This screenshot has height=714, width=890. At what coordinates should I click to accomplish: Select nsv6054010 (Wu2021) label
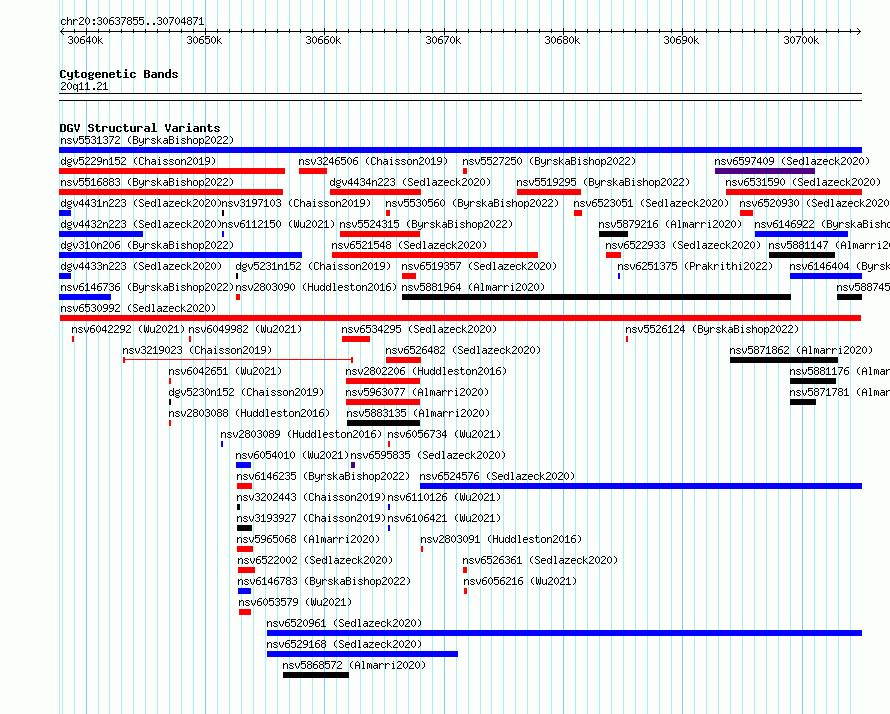[292, 455]
